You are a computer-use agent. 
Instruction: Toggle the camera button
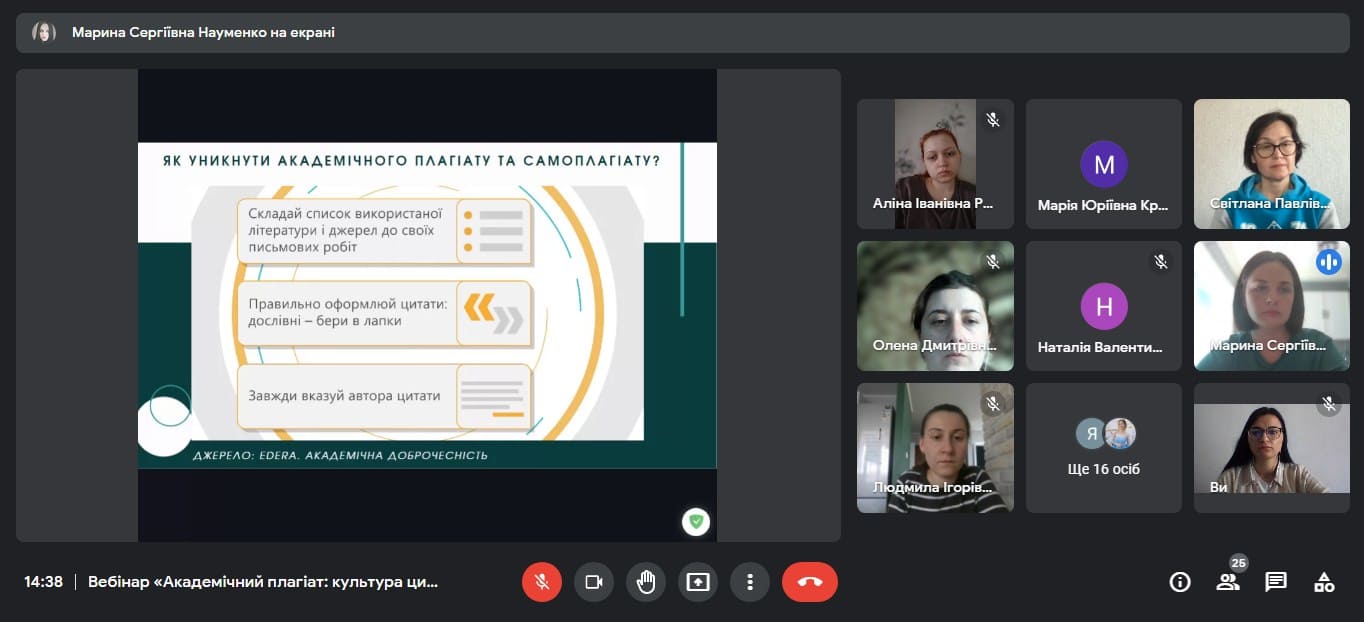(594, 582)
